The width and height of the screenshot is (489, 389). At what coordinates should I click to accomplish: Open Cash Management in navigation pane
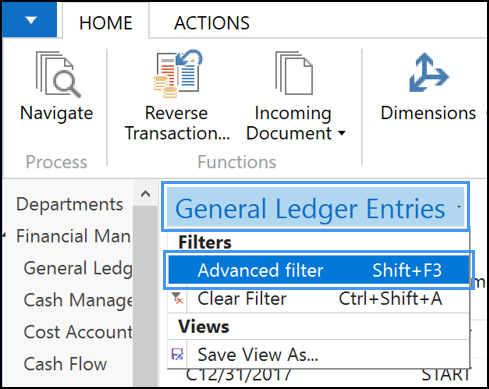click(78, 300)
